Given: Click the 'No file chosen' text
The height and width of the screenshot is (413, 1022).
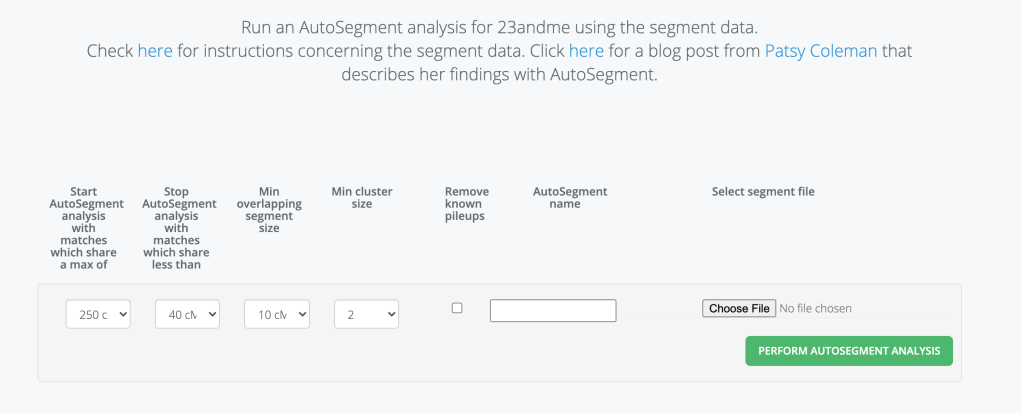Looking at the screenshot, I should click(815, 308).
